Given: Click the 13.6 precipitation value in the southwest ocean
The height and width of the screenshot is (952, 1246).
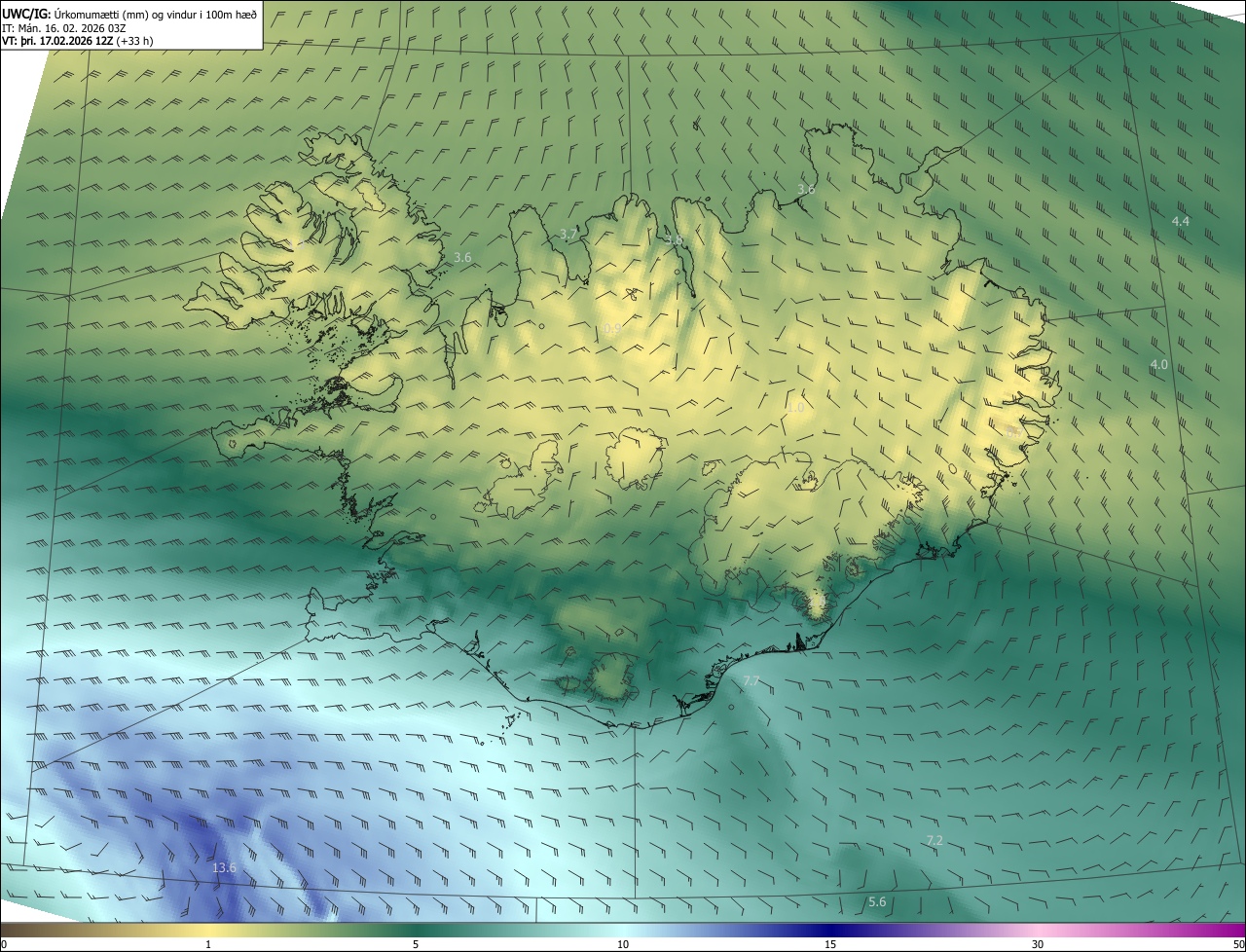Looking at the screenshot, I should pos(224,867).
